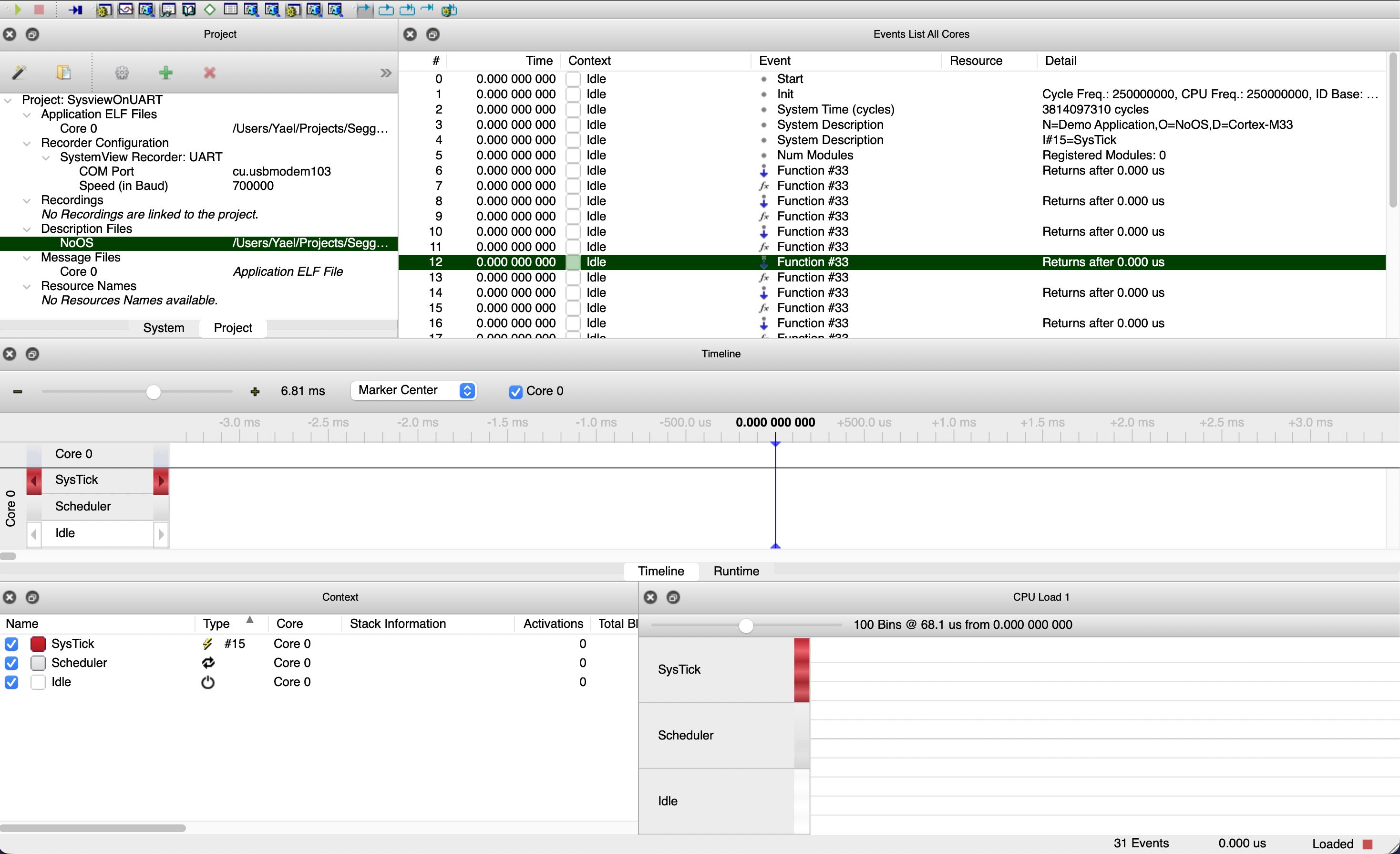Stop recording with the red square icon
The height and width of the screenshot is (854, 1400).
39,9
